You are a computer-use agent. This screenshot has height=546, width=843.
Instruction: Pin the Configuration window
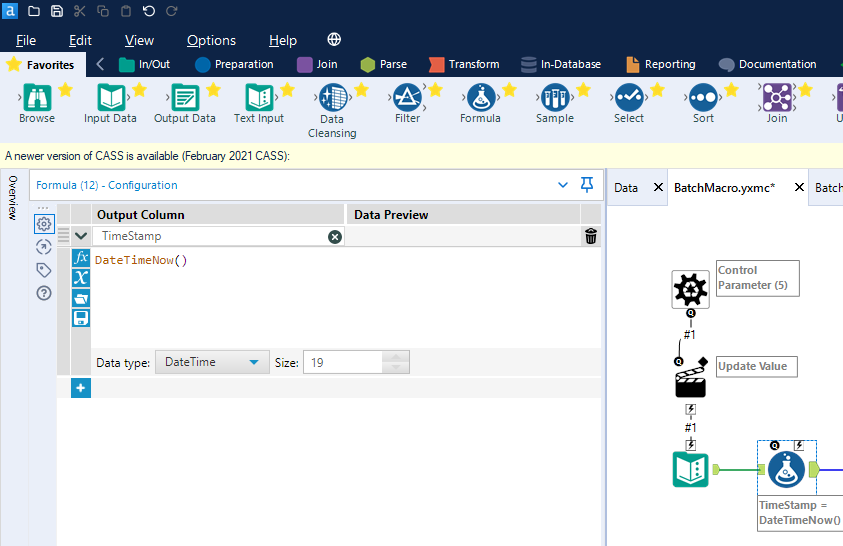point(587,185)
